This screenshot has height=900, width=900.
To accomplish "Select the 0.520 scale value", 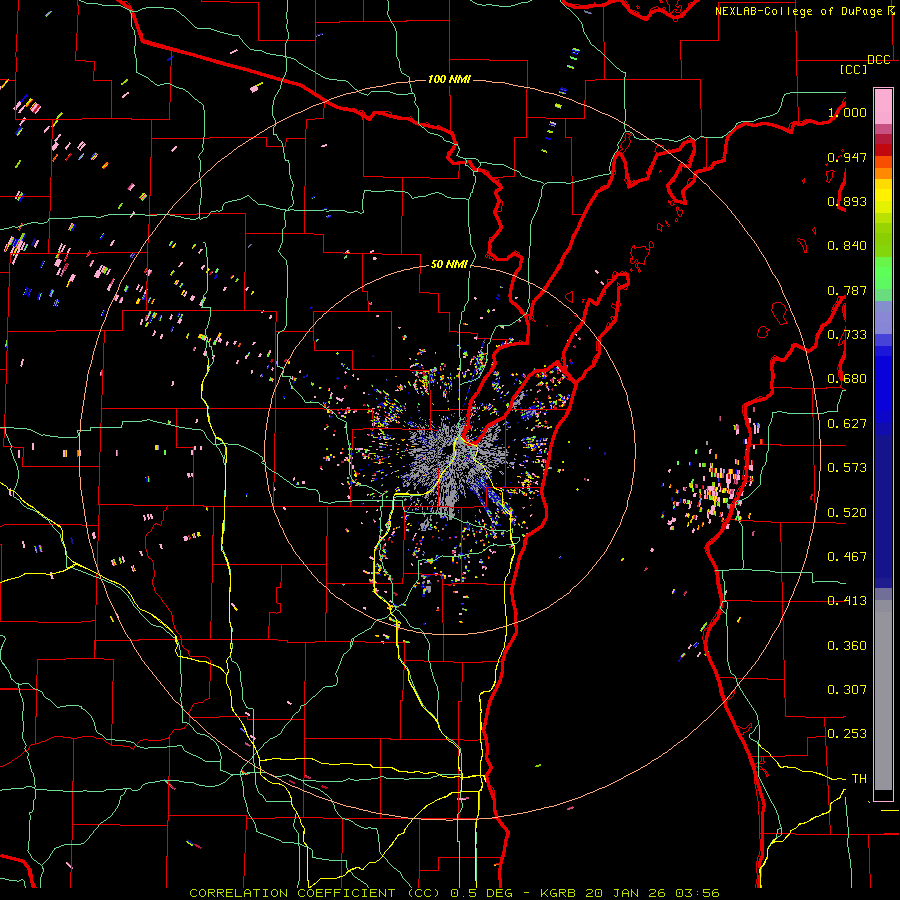I will point(847,513).
